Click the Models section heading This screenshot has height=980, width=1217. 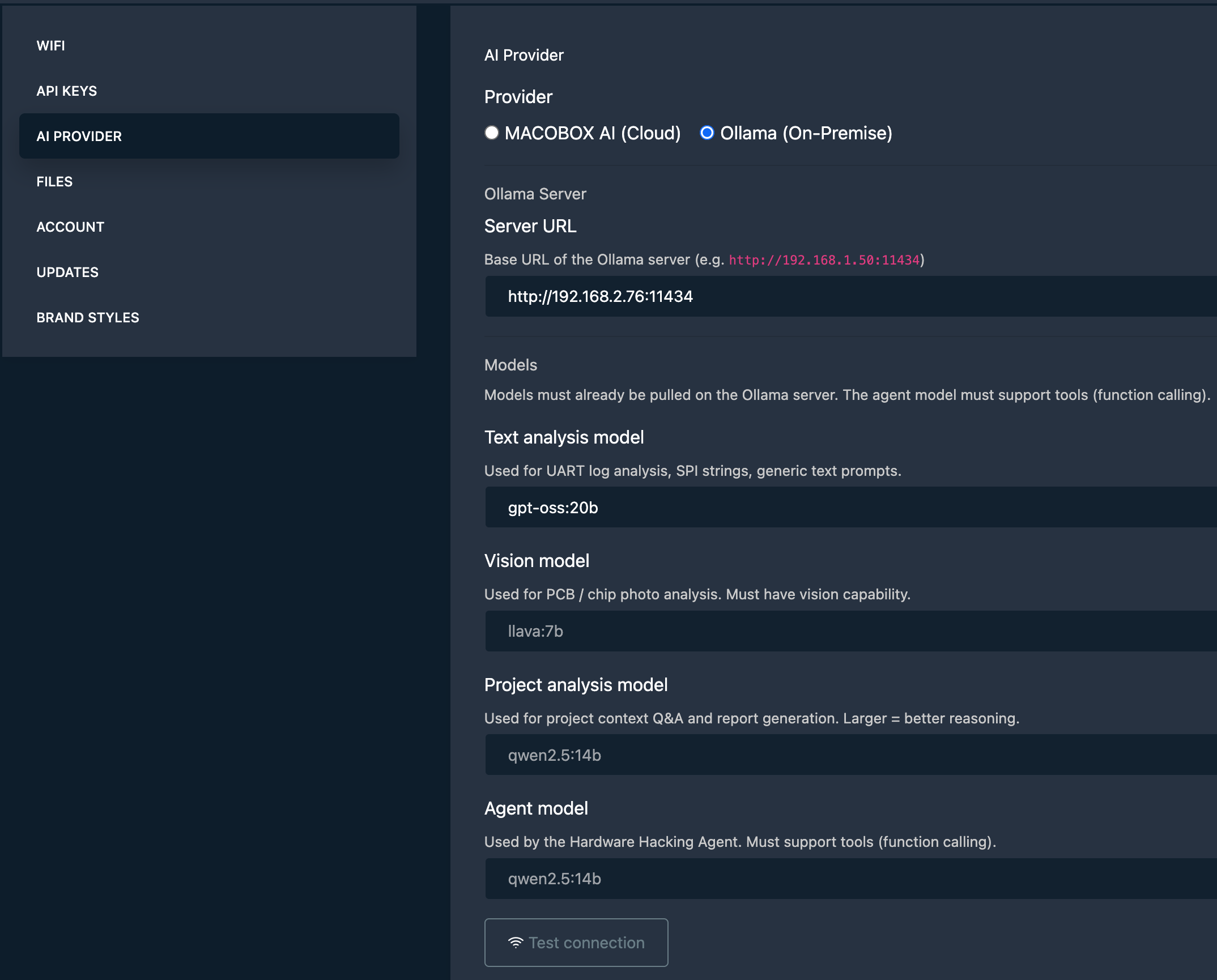510,365
